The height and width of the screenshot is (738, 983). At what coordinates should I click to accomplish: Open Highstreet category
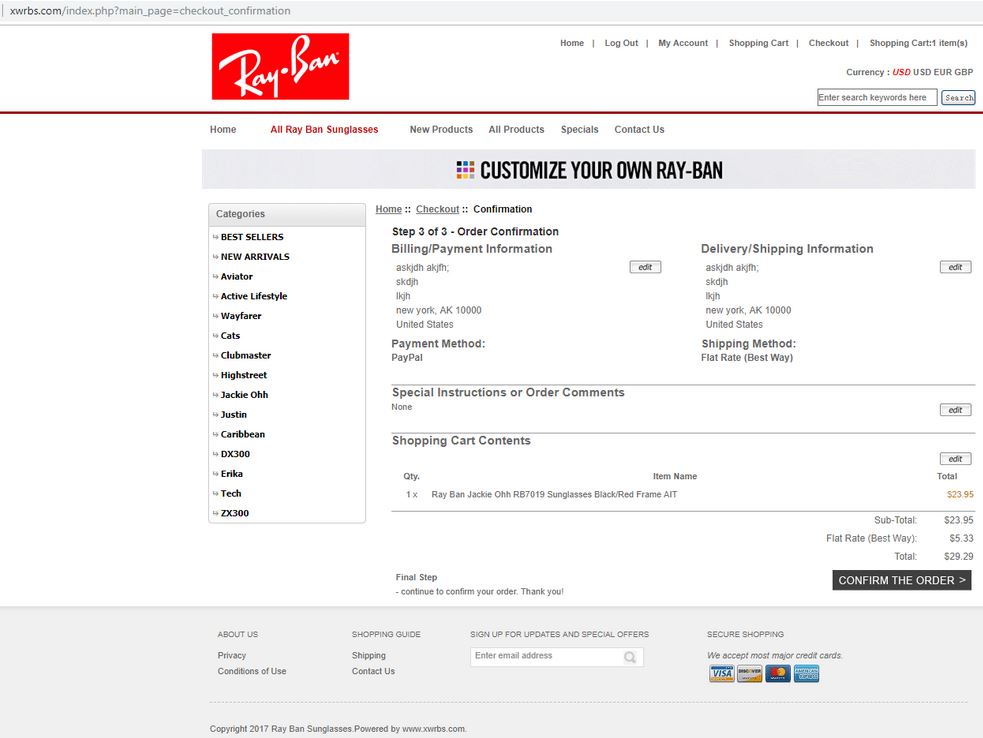click(x=244, y=375)
